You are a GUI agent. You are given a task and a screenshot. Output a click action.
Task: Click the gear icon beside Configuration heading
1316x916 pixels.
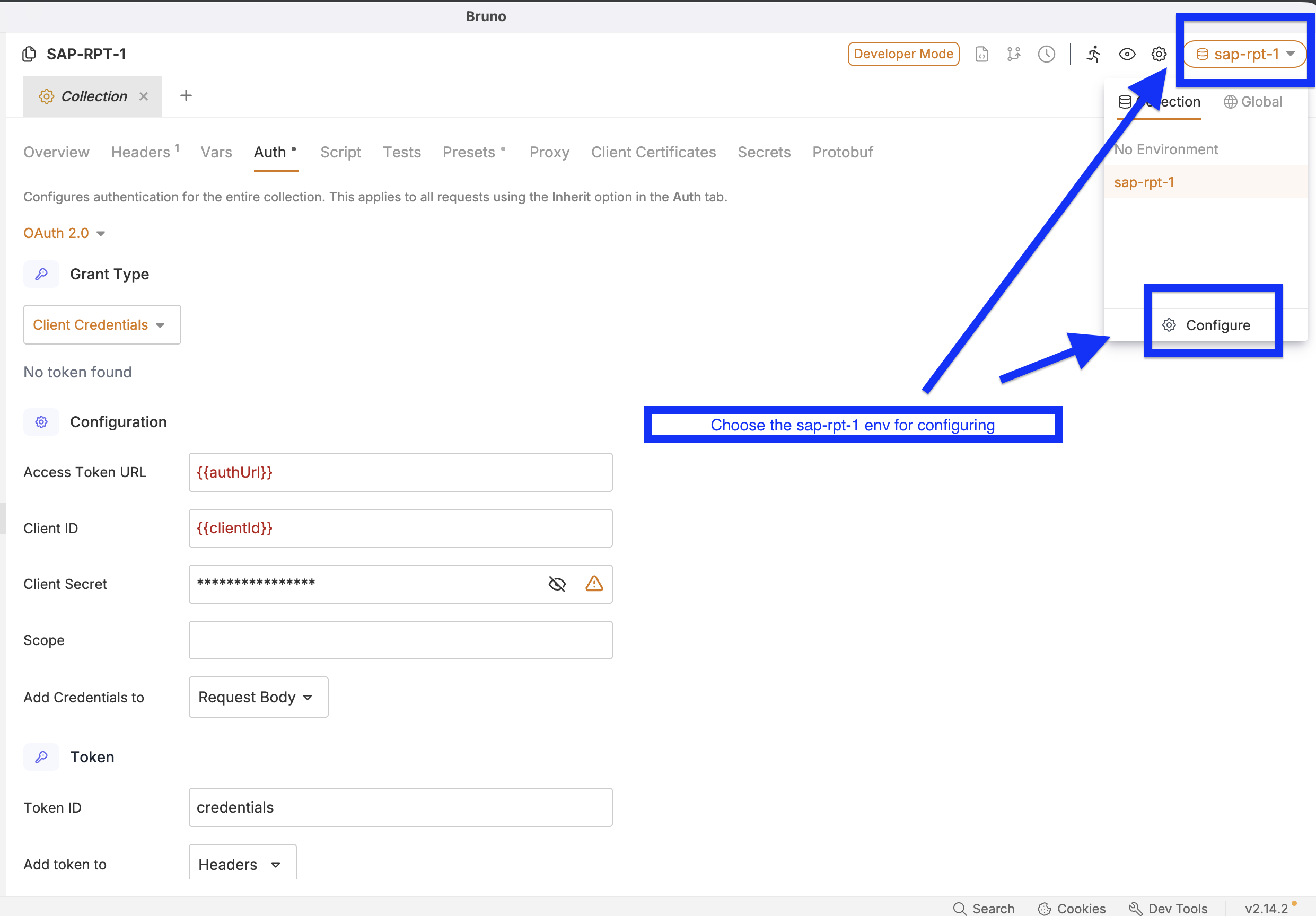point(41,422)
